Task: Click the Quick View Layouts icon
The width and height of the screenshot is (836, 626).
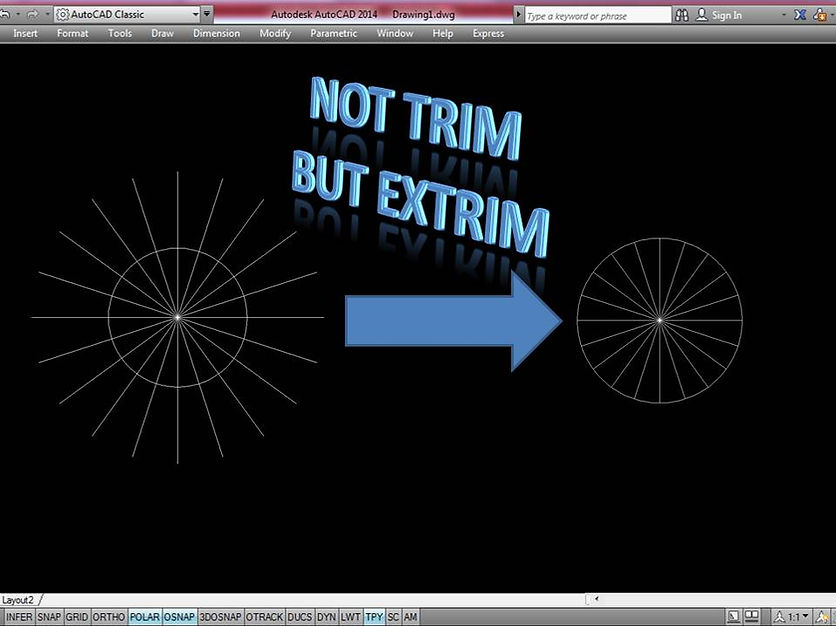Action: [734, 617]
